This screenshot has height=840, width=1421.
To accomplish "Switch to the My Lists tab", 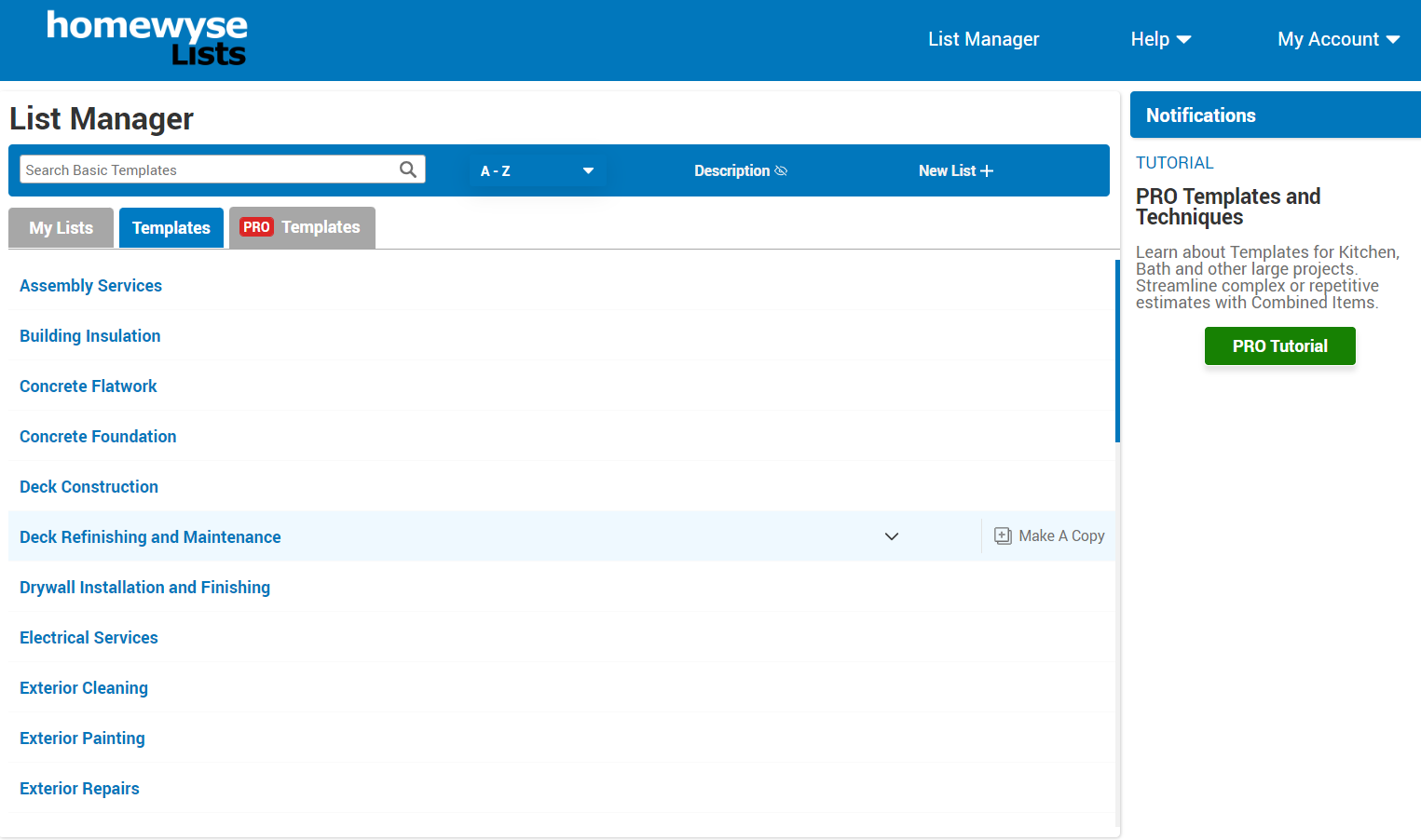I will point(61,228).
